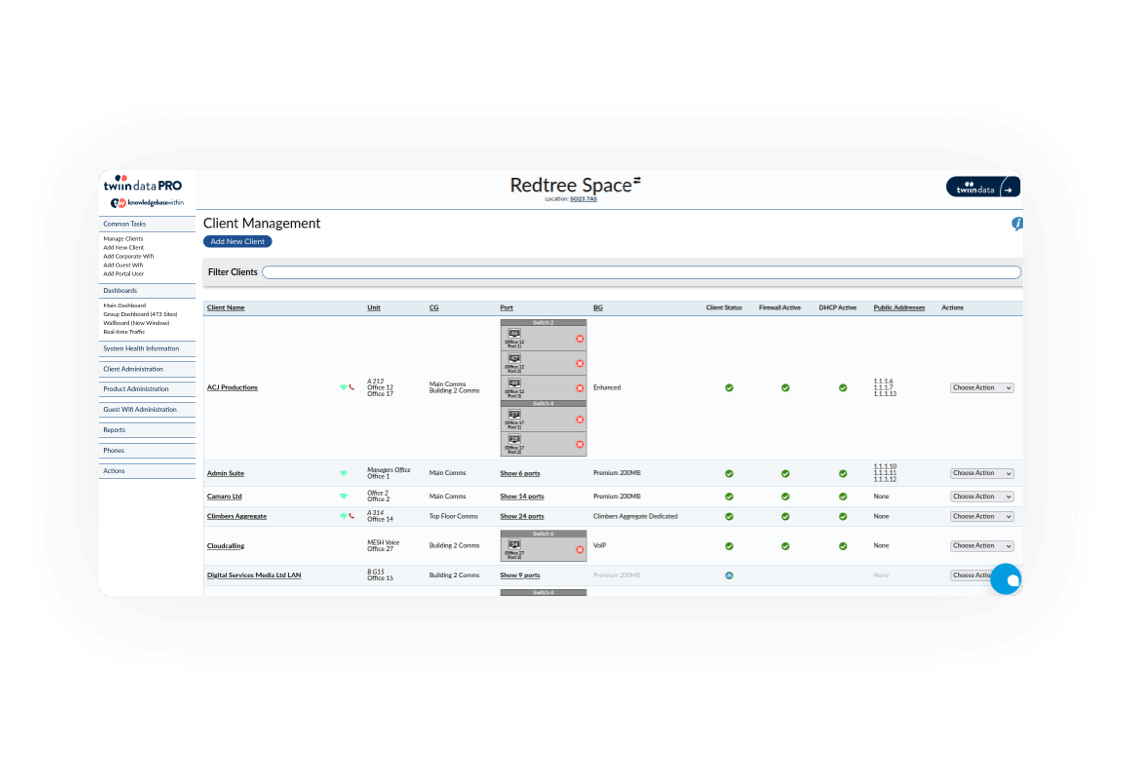Open Real-time Traffic dashboard link
Viewport: 1122px width, 767px height.
click(x=125, y=332)
